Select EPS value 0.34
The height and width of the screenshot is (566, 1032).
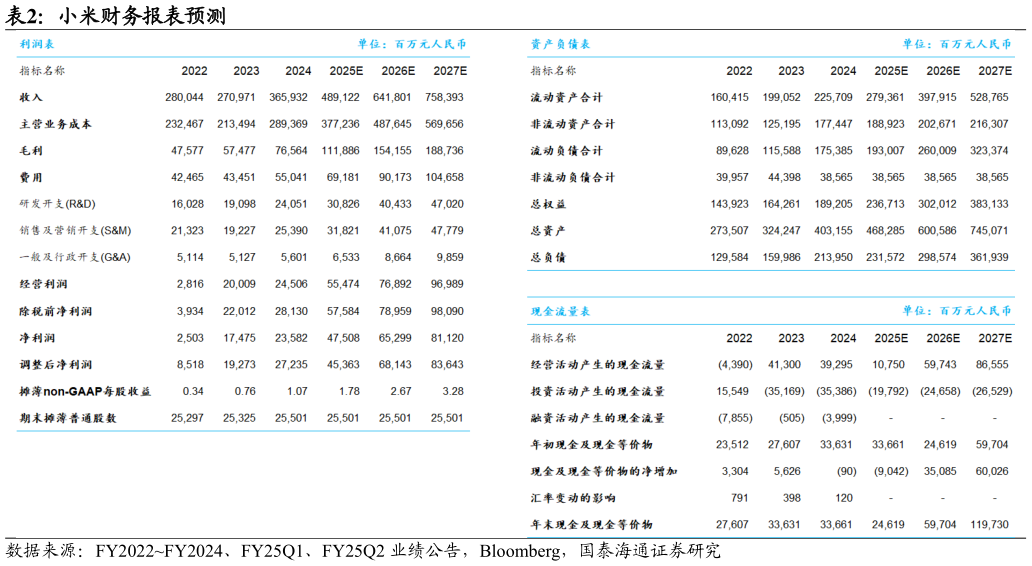(193, 392)
